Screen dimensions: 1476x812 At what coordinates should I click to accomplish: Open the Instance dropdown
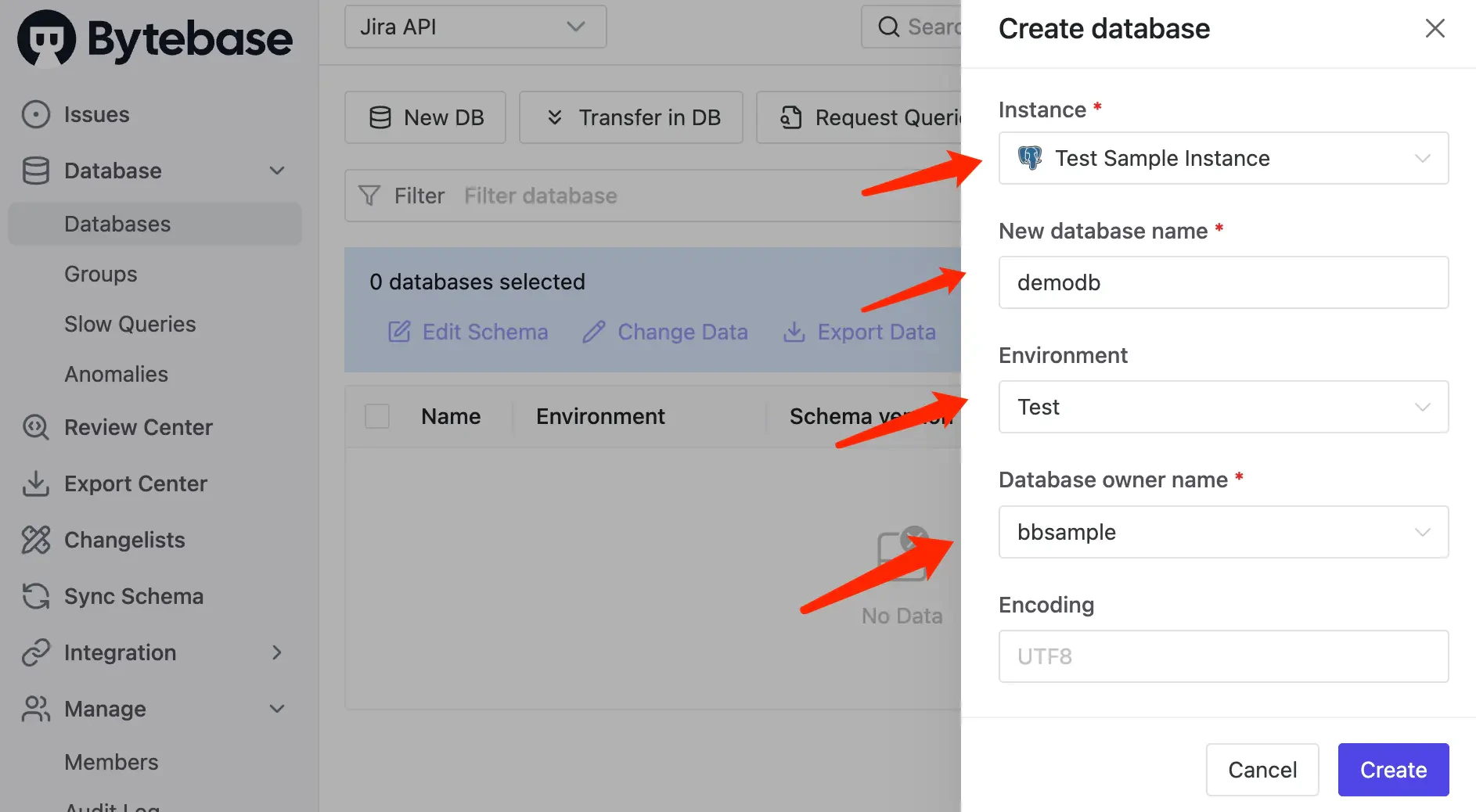tap(1223, 158)
